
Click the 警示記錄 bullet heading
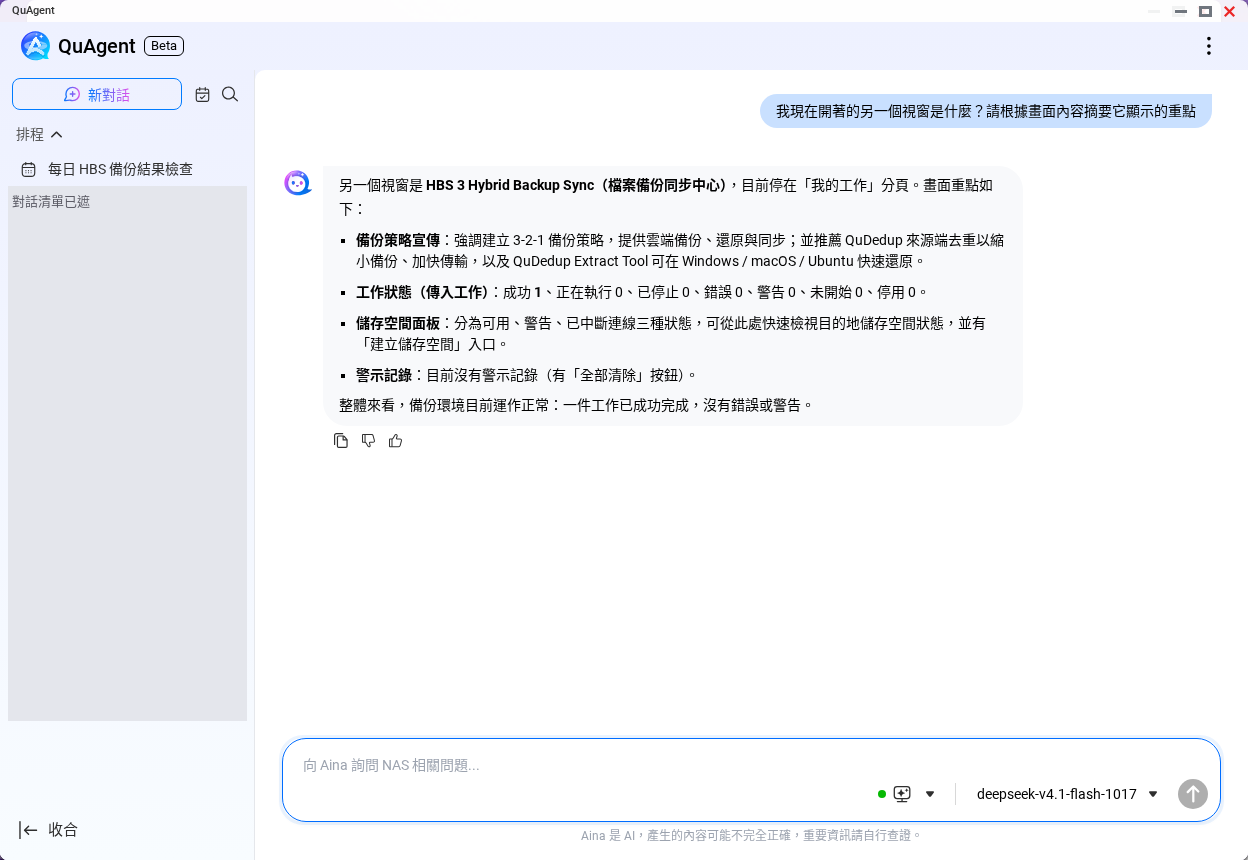[x=383, y=375]
